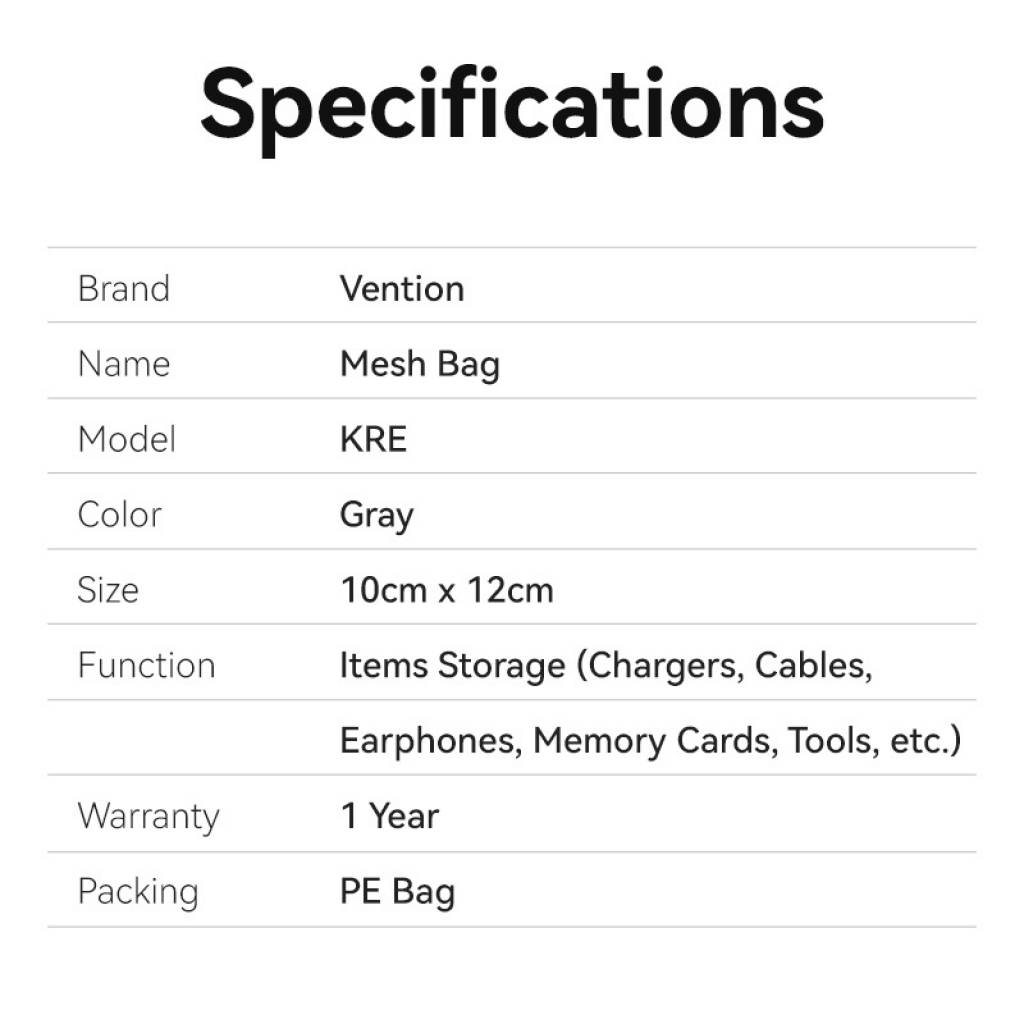Select the Size label
1024x1024 pixels.
[108, 590]
